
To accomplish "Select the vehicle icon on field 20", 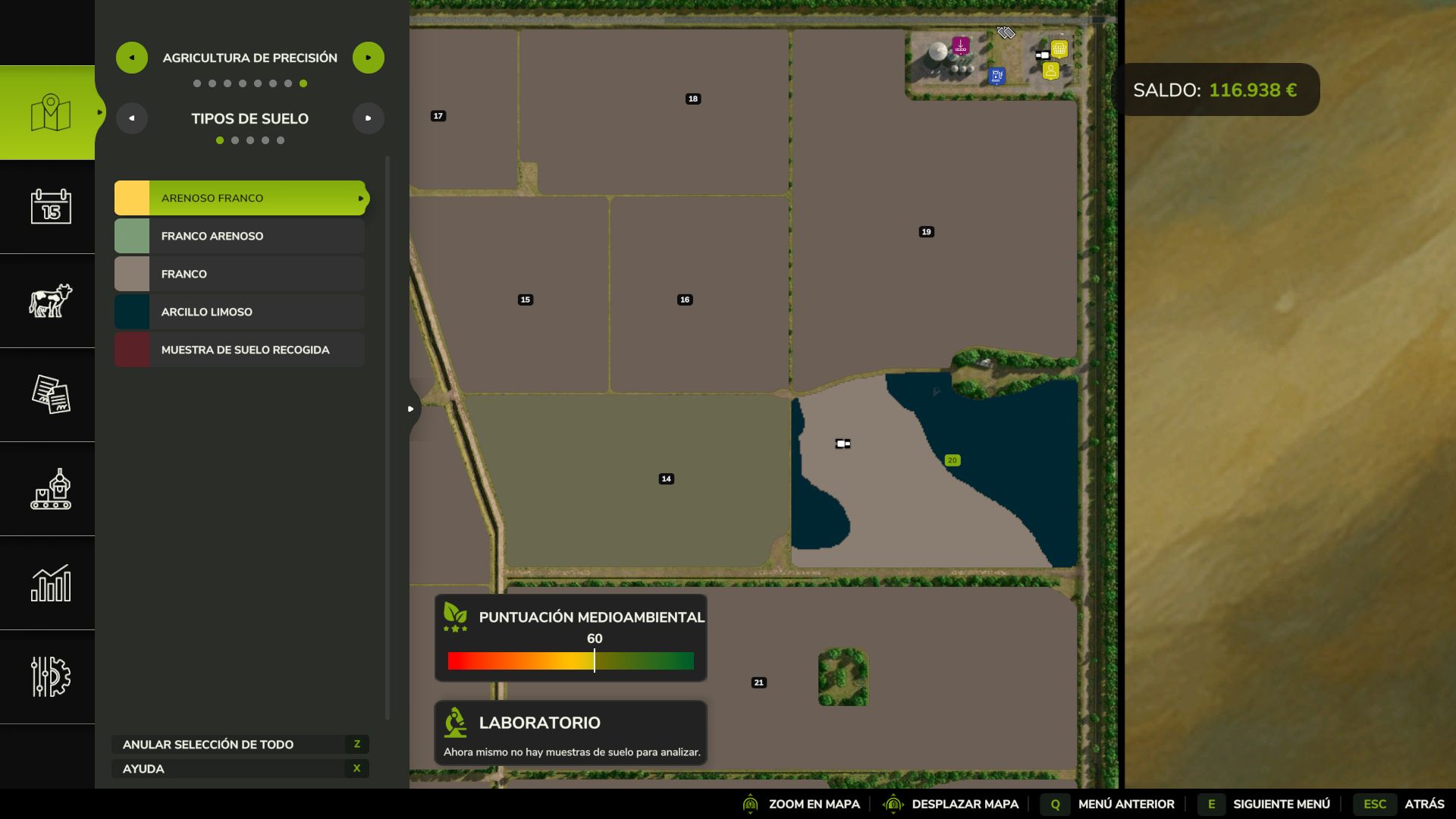I will point(843,444).
